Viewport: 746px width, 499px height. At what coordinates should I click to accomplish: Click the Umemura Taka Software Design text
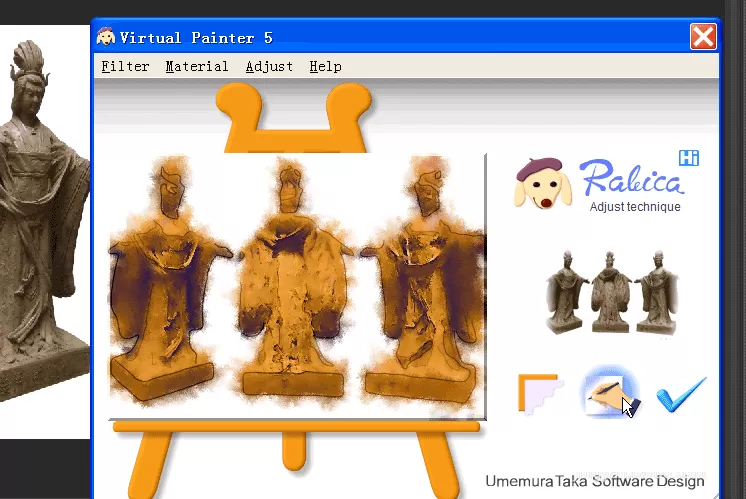pyautogui.click(x=595, y=481)
